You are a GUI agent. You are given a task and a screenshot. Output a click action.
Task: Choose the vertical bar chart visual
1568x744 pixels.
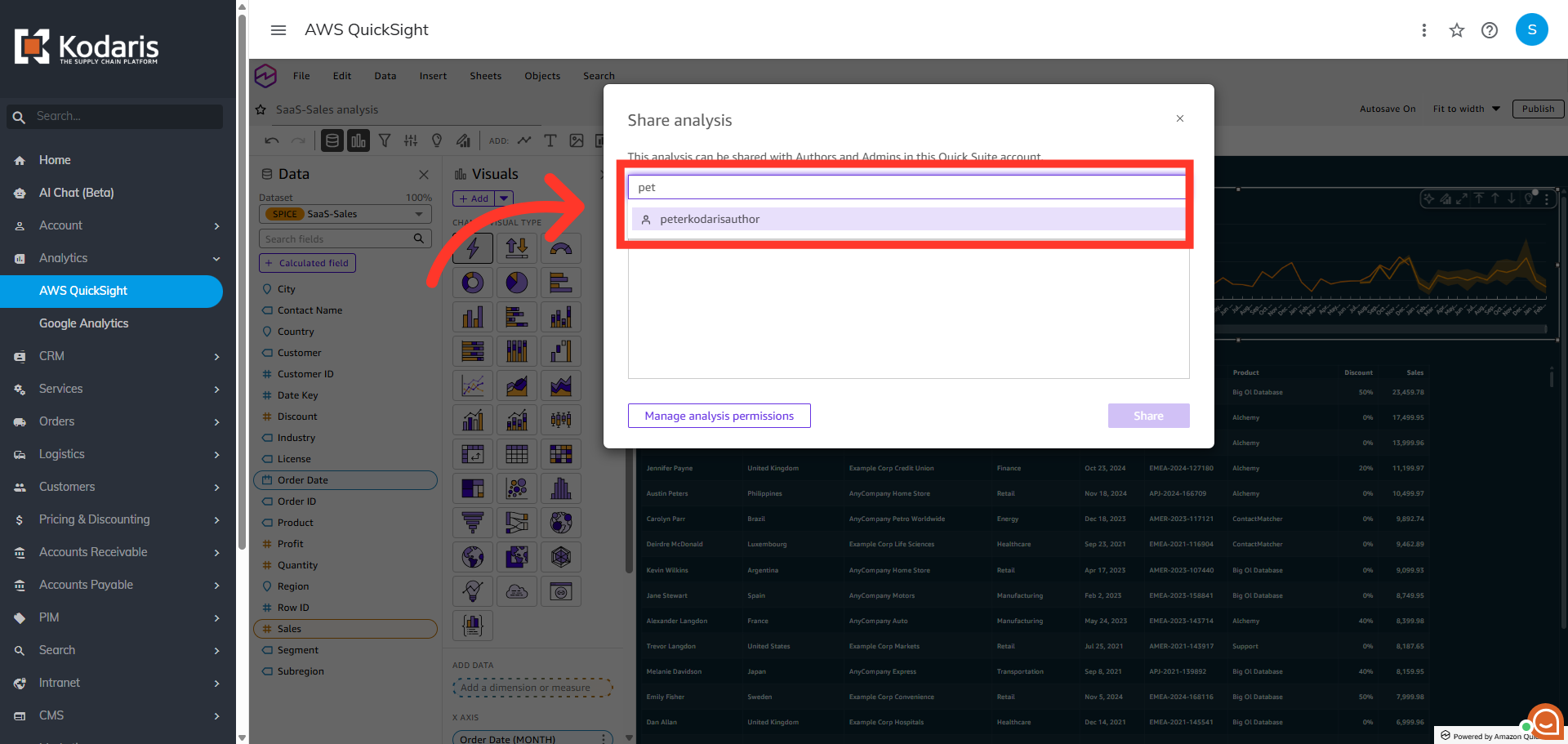(x=473, y=317)
